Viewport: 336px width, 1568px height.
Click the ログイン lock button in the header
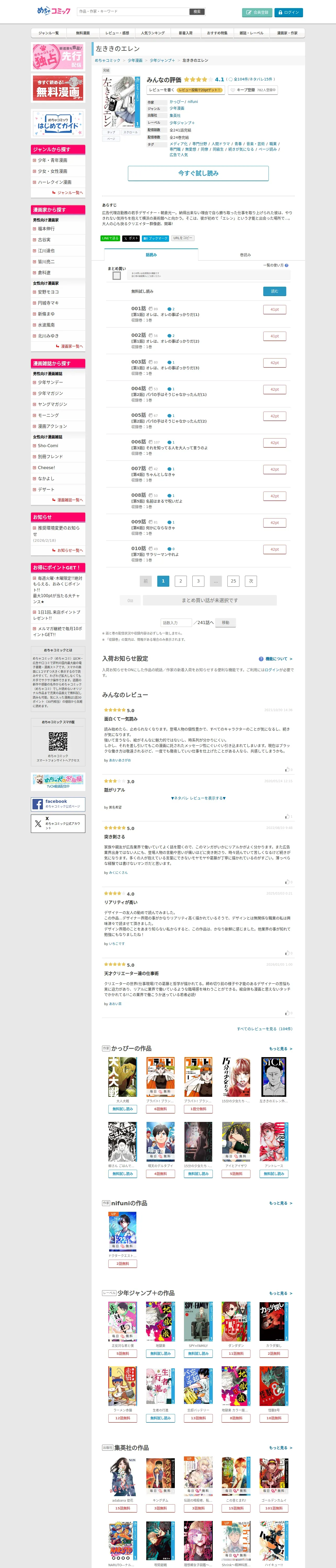pos(288,12)
